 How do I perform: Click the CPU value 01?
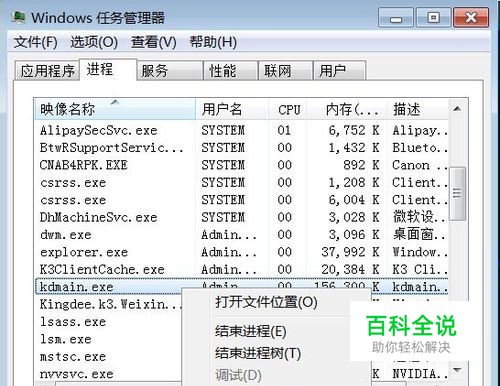[284, 130]
